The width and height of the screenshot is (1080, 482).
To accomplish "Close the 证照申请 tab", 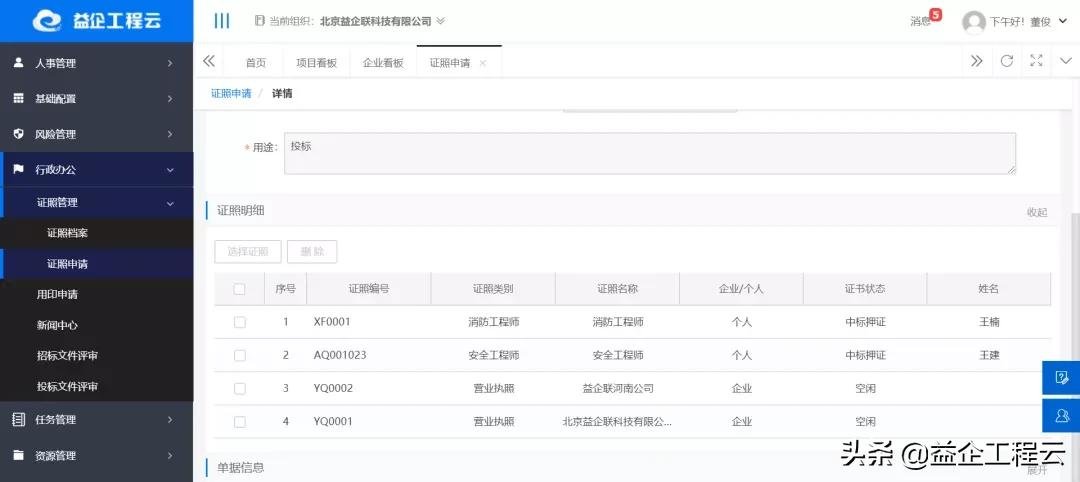I will 483,63.
